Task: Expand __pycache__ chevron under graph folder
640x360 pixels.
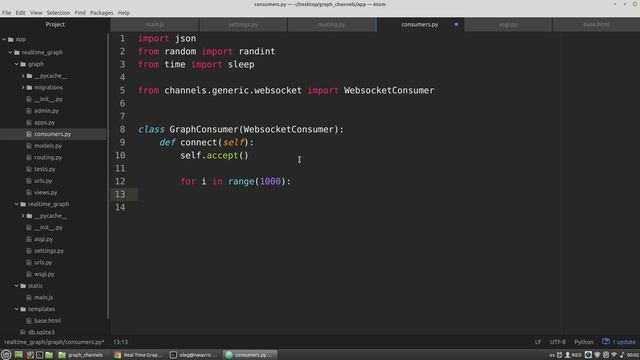Action: pyautogui.click(x=23, y=76)
